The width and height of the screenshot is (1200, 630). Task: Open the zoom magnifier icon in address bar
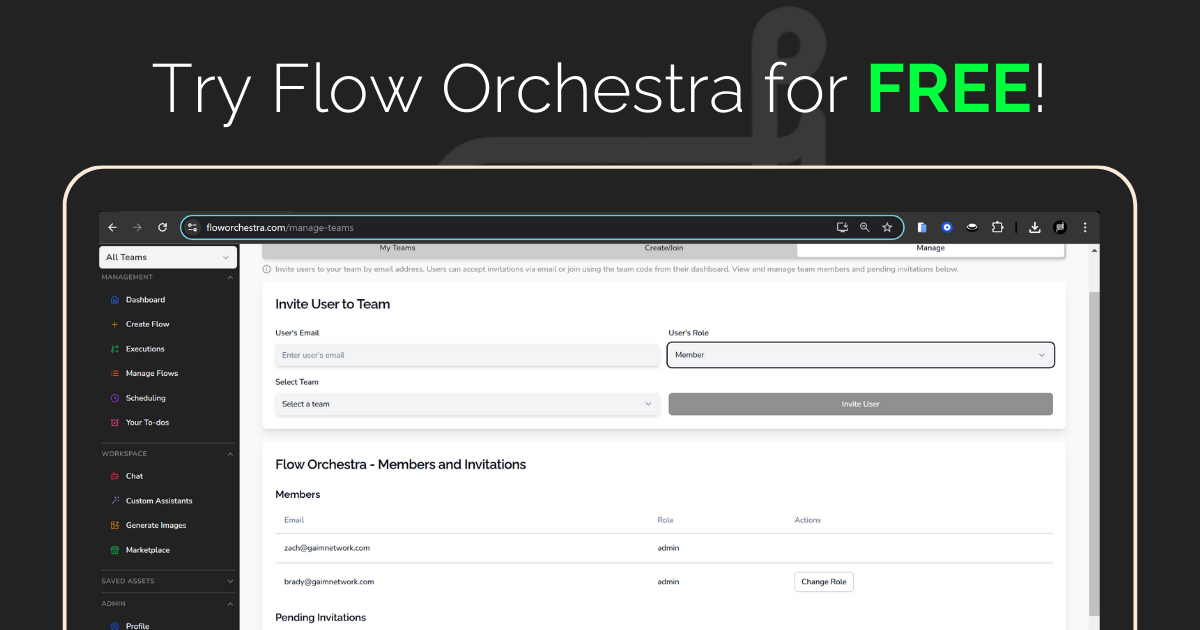coord(865,228)
